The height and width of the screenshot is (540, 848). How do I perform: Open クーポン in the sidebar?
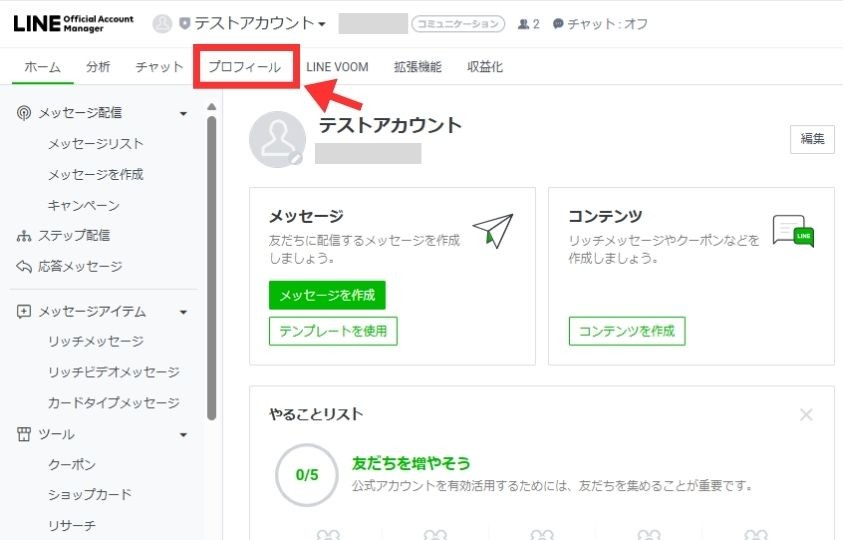coord(72,464)
